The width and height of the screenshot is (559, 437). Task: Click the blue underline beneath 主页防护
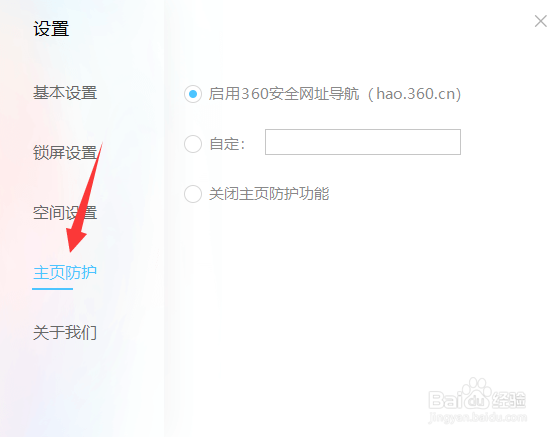click(52, 289)
